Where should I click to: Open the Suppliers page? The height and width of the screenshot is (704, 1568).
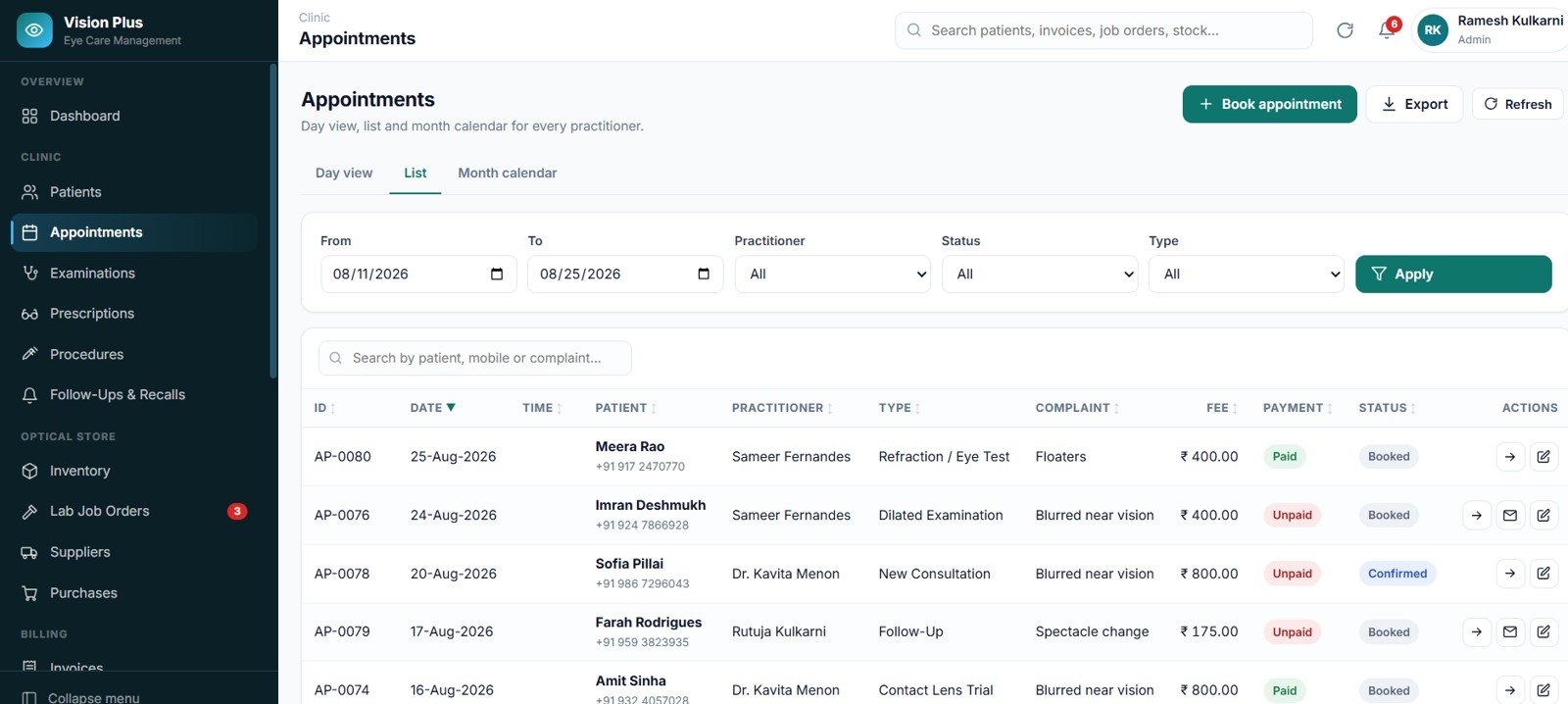[x=134, y=552]
